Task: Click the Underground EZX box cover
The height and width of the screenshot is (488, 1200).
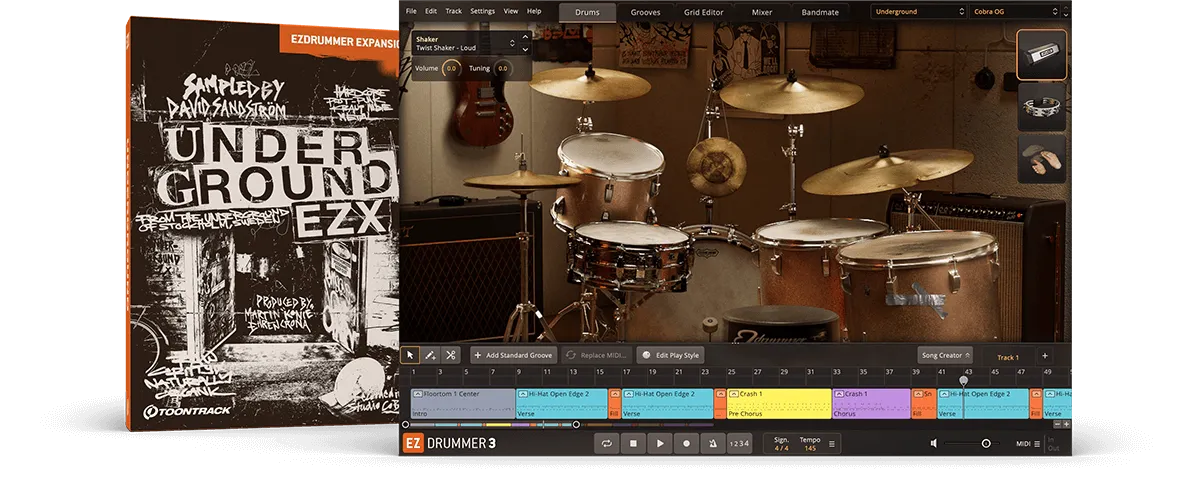Action: [x=263, y=225]
